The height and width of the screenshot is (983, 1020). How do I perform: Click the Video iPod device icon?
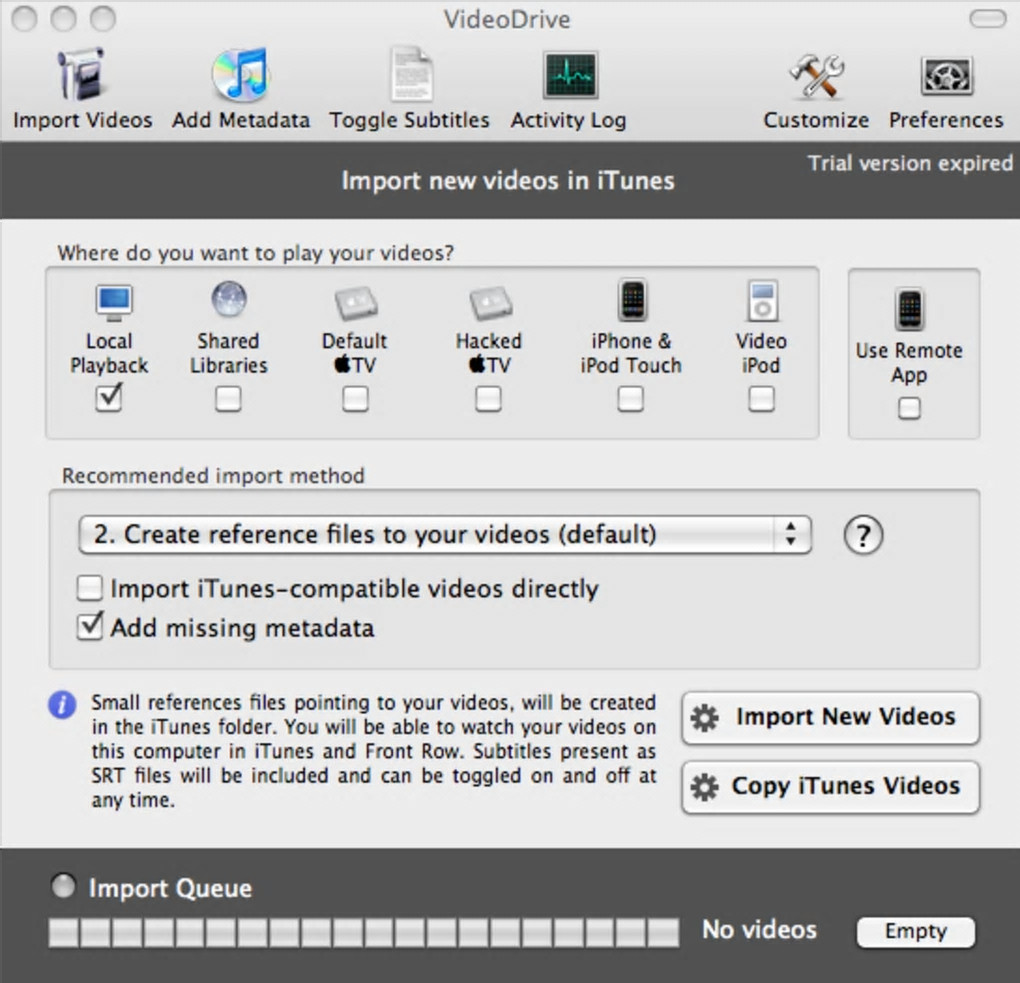pos(762,300)
